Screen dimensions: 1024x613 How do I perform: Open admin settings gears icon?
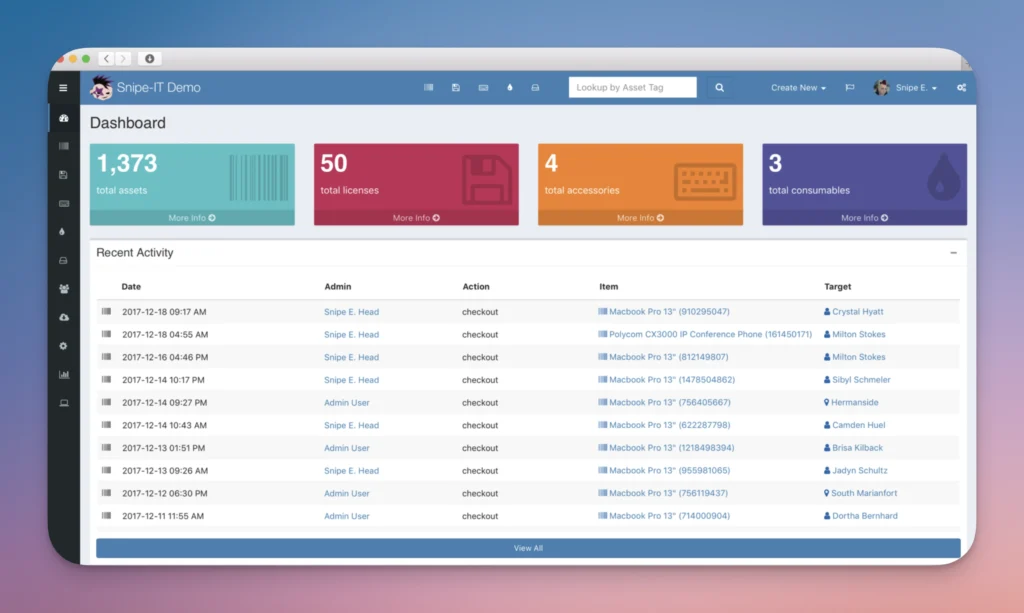click(961, 88)
